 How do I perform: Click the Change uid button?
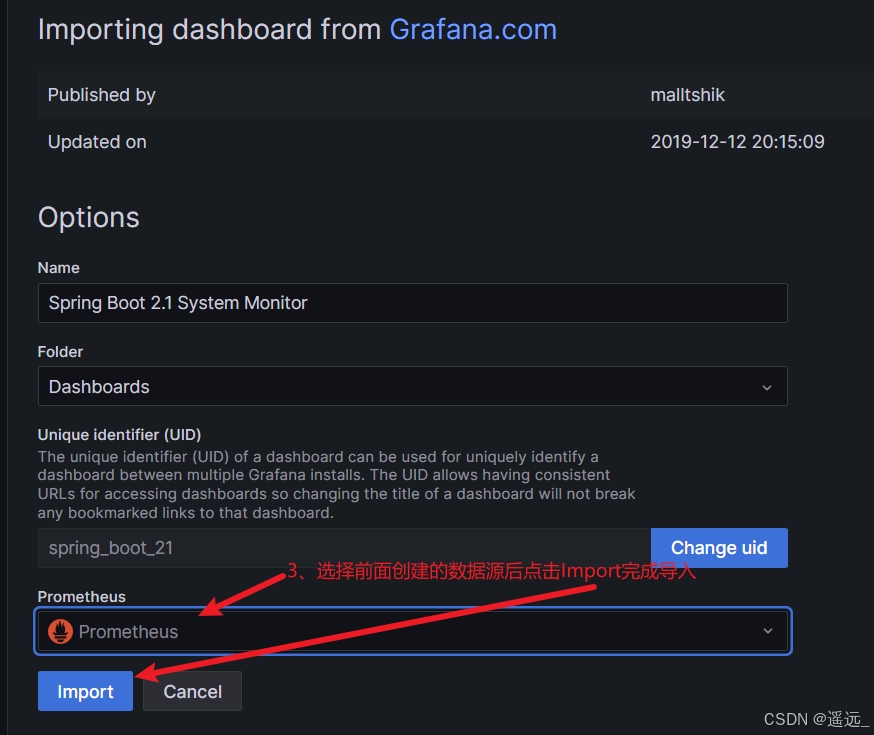click(719, 548)
